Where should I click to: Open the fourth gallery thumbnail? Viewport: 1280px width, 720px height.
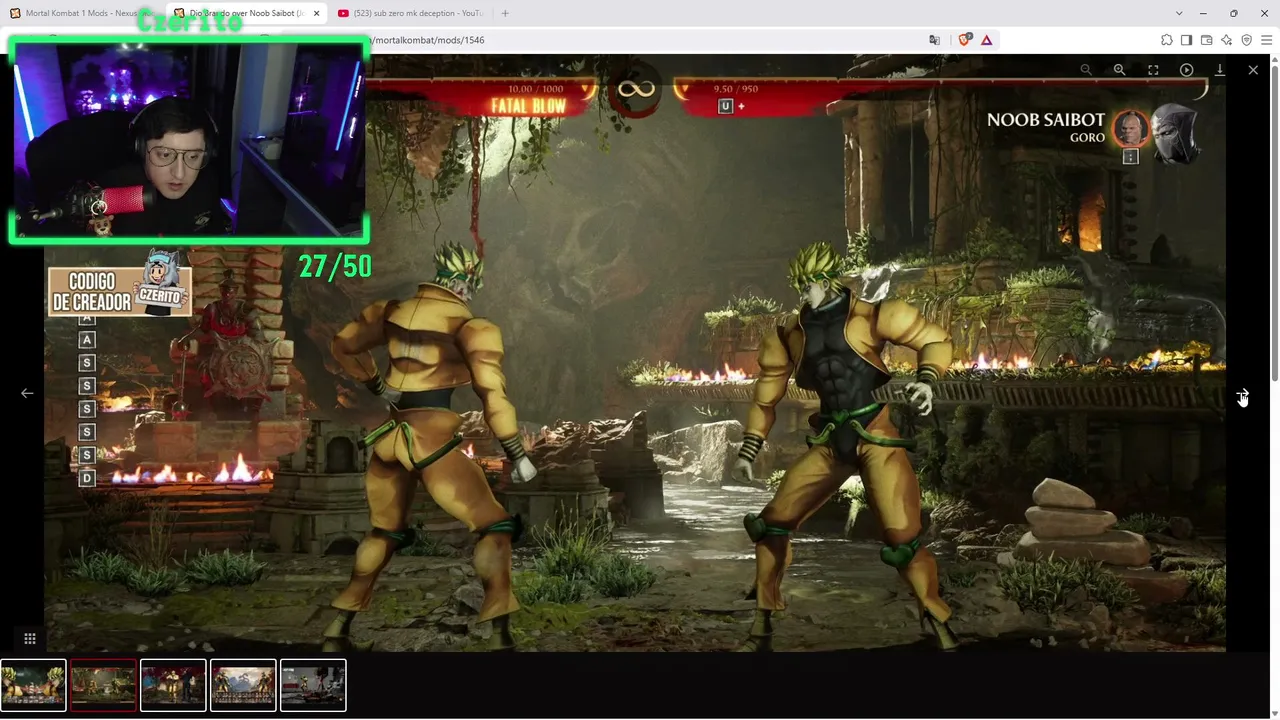click(243, 685)
